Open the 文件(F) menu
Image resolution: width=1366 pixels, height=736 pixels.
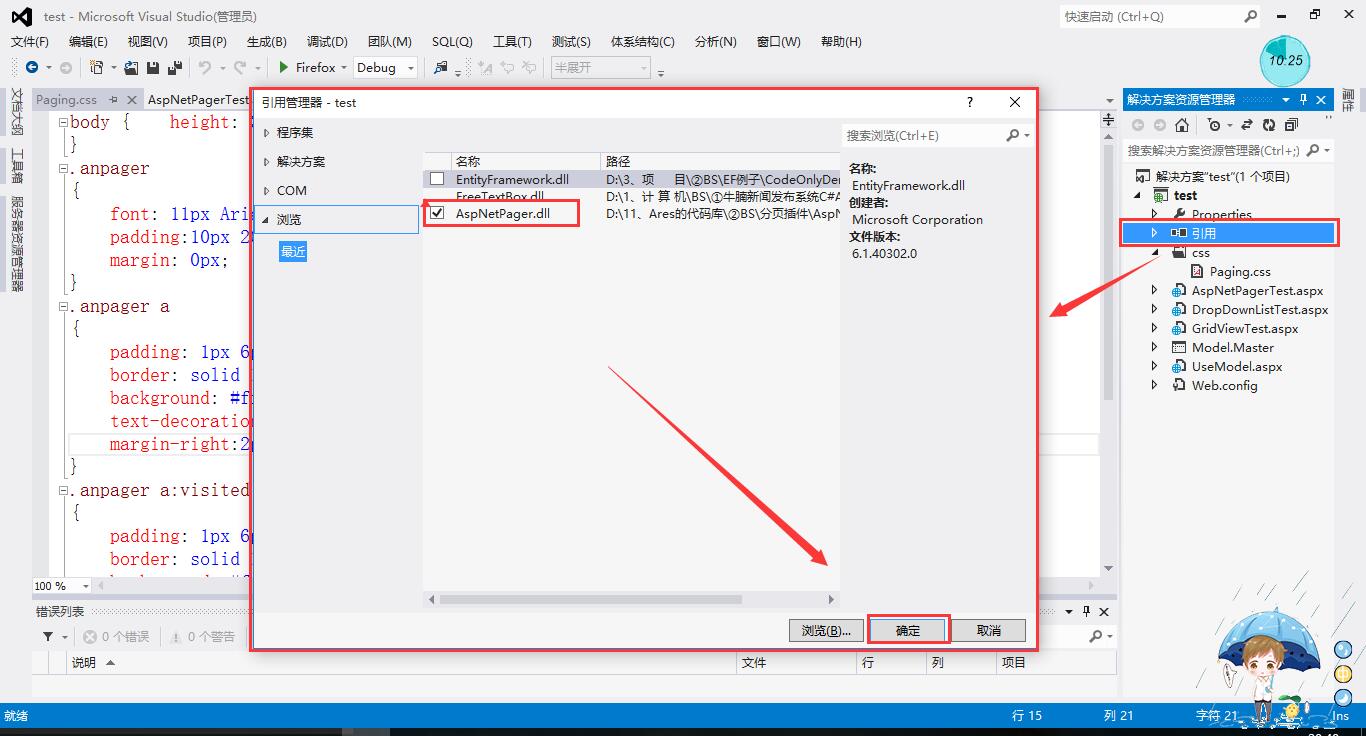(x=30, y=41)
